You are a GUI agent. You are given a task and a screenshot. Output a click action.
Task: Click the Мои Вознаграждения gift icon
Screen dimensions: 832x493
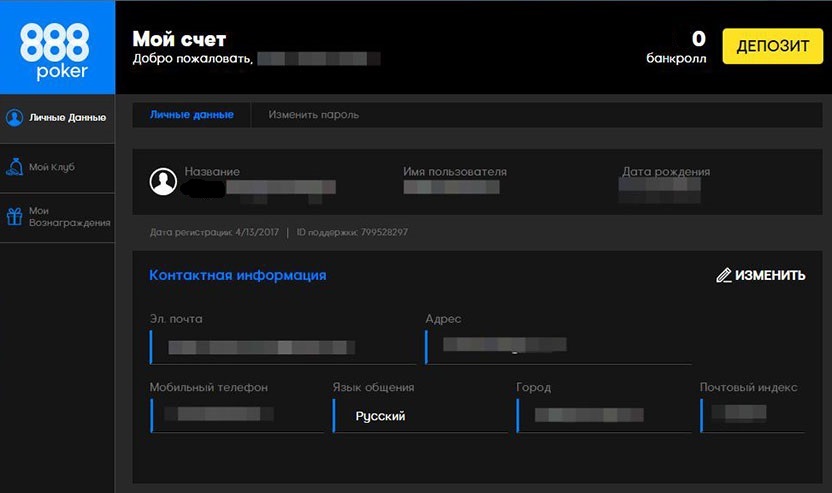[x=14, y=217]
